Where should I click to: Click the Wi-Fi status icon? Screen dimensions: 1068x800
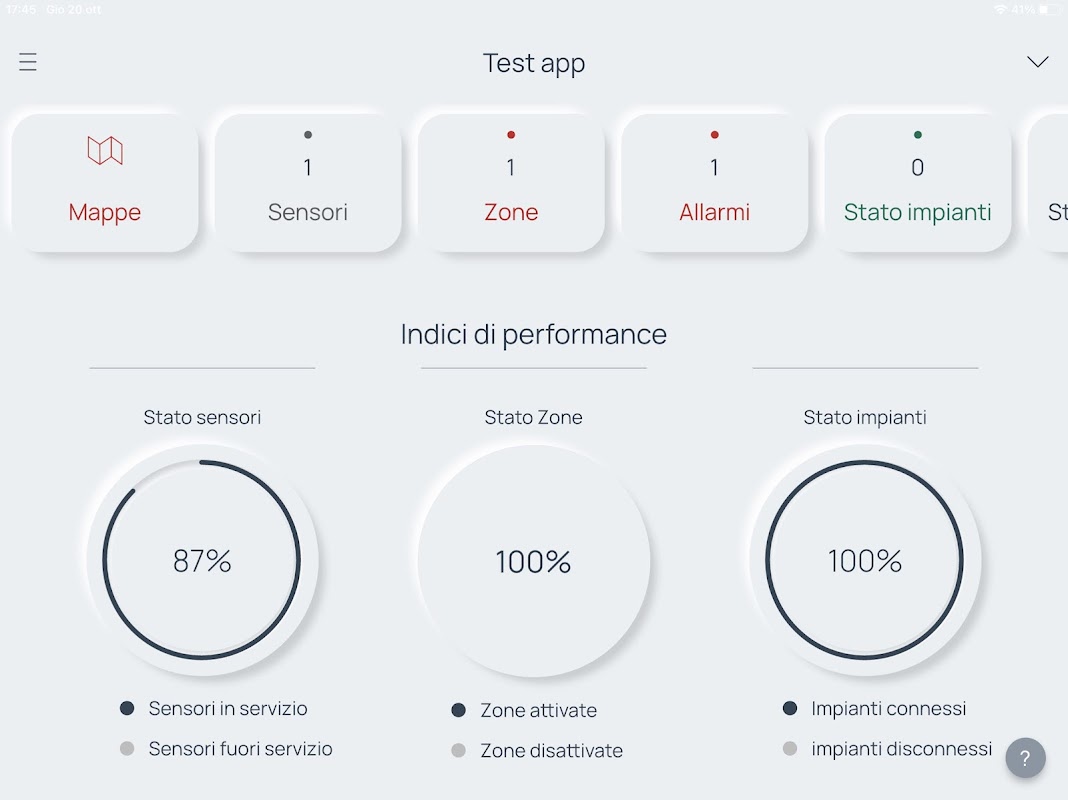tap(1000, 9)
